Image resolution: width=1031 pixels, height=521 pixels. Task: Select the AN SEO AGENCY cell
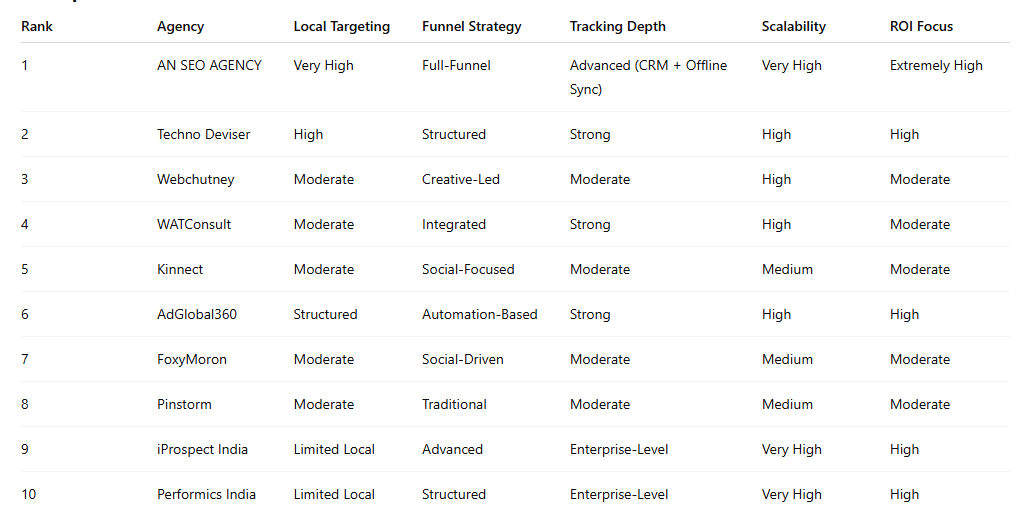(x=209, y=66)
